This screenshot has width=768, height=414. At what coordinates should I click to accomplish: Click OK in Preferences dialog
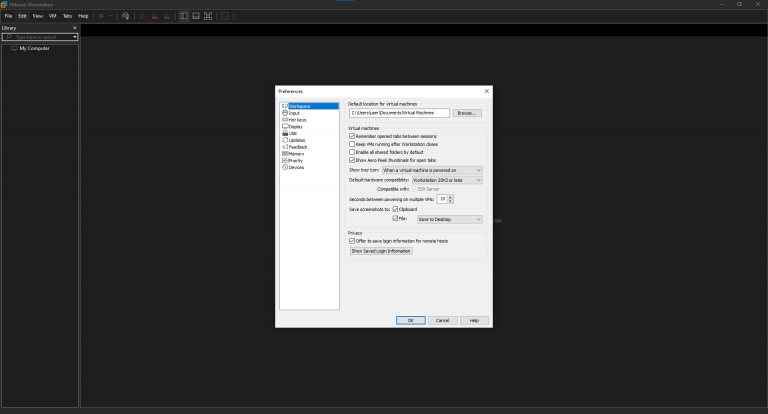410,320
